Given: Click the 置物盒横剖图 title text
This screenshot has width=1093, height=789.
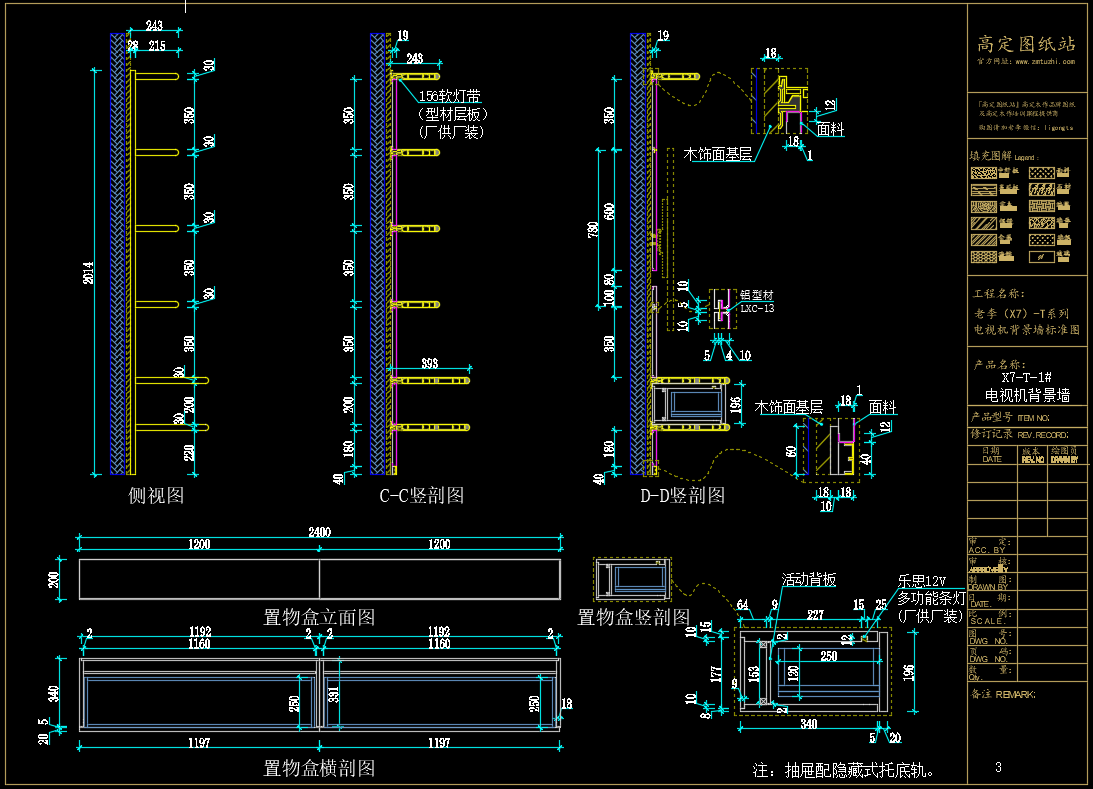Looking at the screenshot, I should click(x=319, y=768).
